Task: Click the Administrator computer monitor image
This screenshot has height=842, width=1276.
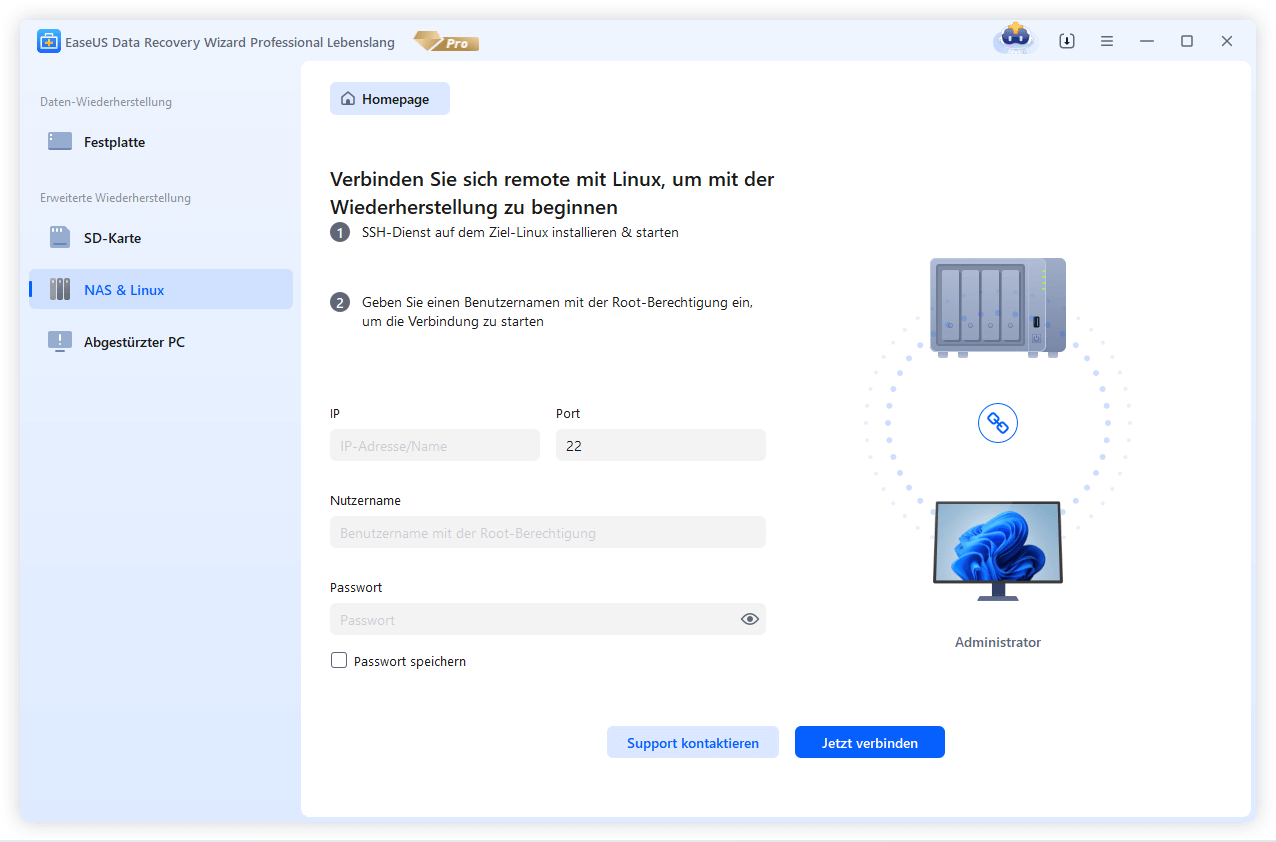Action: [998, 551]
